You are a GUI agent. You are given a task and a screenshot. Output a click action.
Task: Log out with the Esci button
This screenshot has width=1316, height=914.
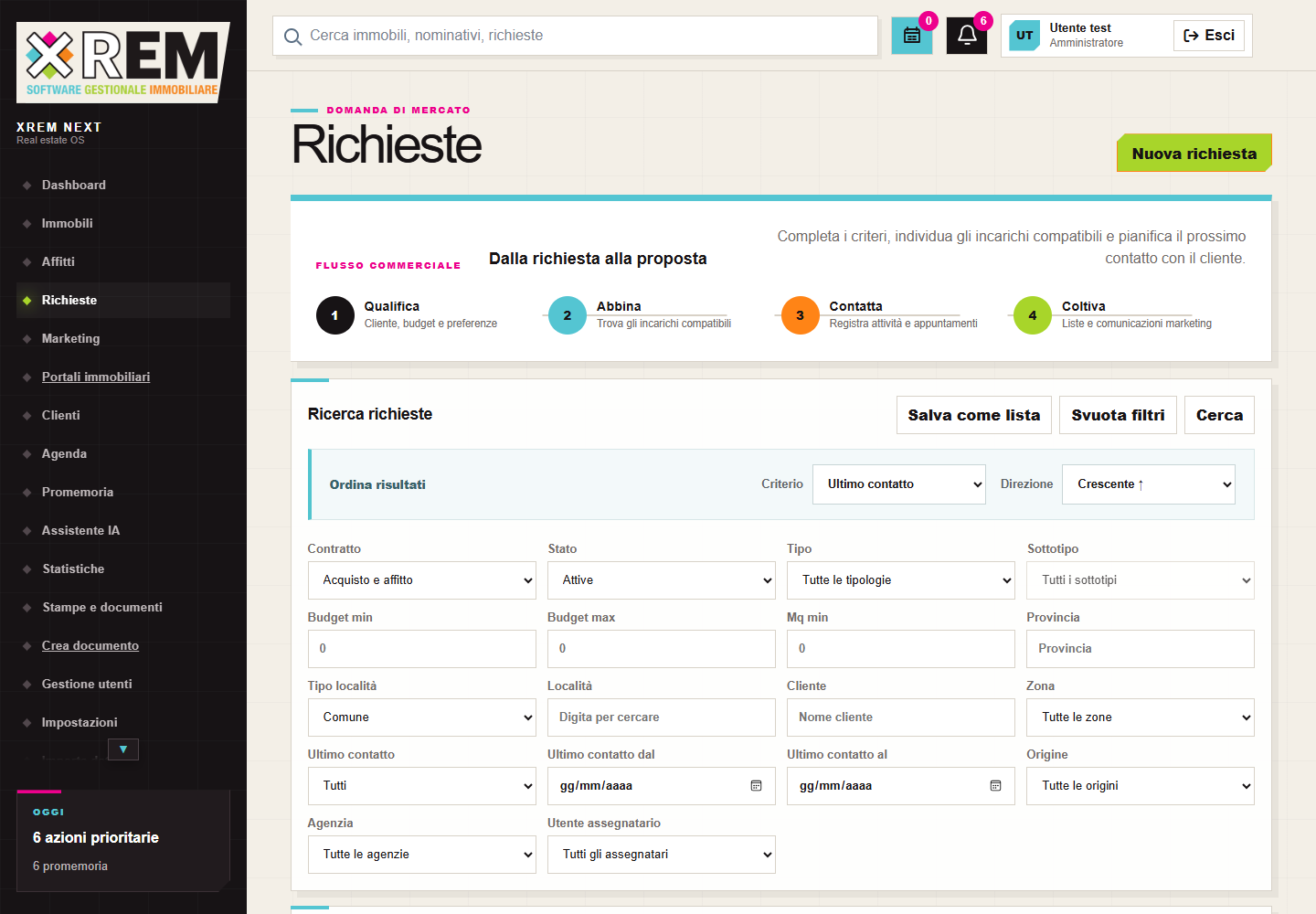(x=1209, y=36)
